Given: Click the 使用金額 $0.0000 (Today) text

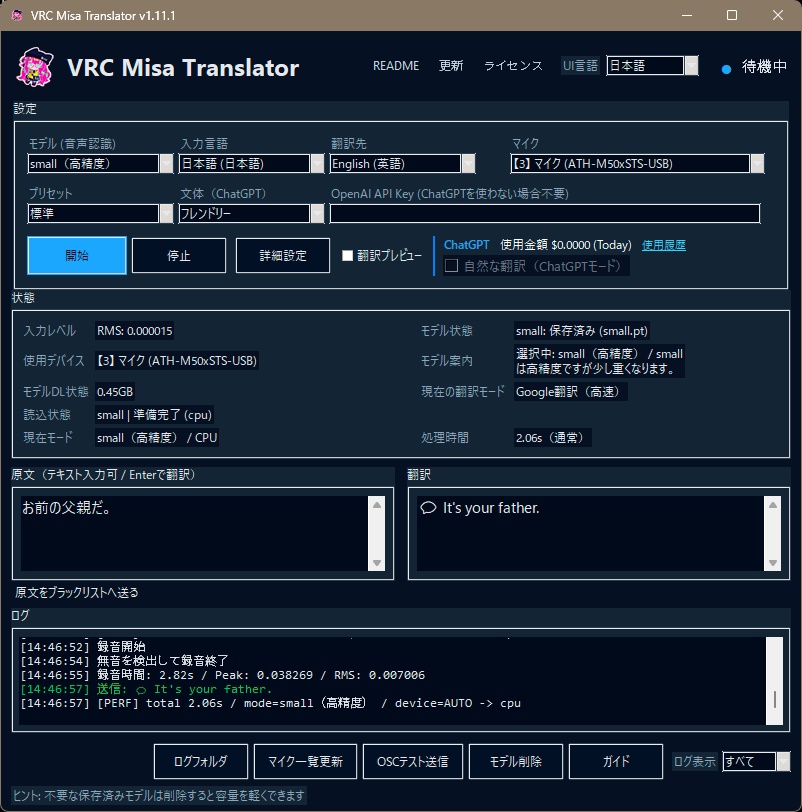Looking at the screenshot, I should pos(566,245).
